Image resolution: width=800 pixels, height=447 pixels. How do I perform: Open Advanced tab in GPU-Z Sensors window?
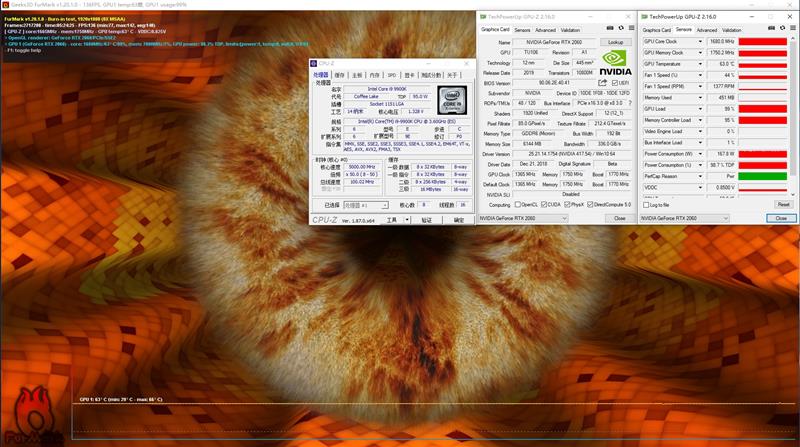point(707,30)
